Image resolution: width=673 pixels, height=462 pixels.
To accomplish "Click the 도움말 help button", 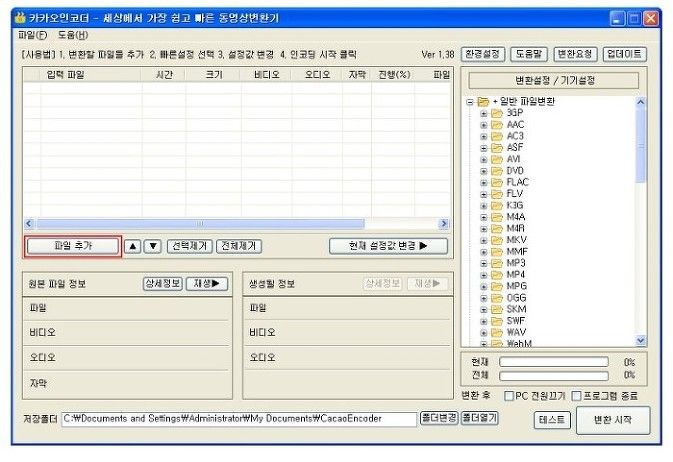I will pos(528,54).
